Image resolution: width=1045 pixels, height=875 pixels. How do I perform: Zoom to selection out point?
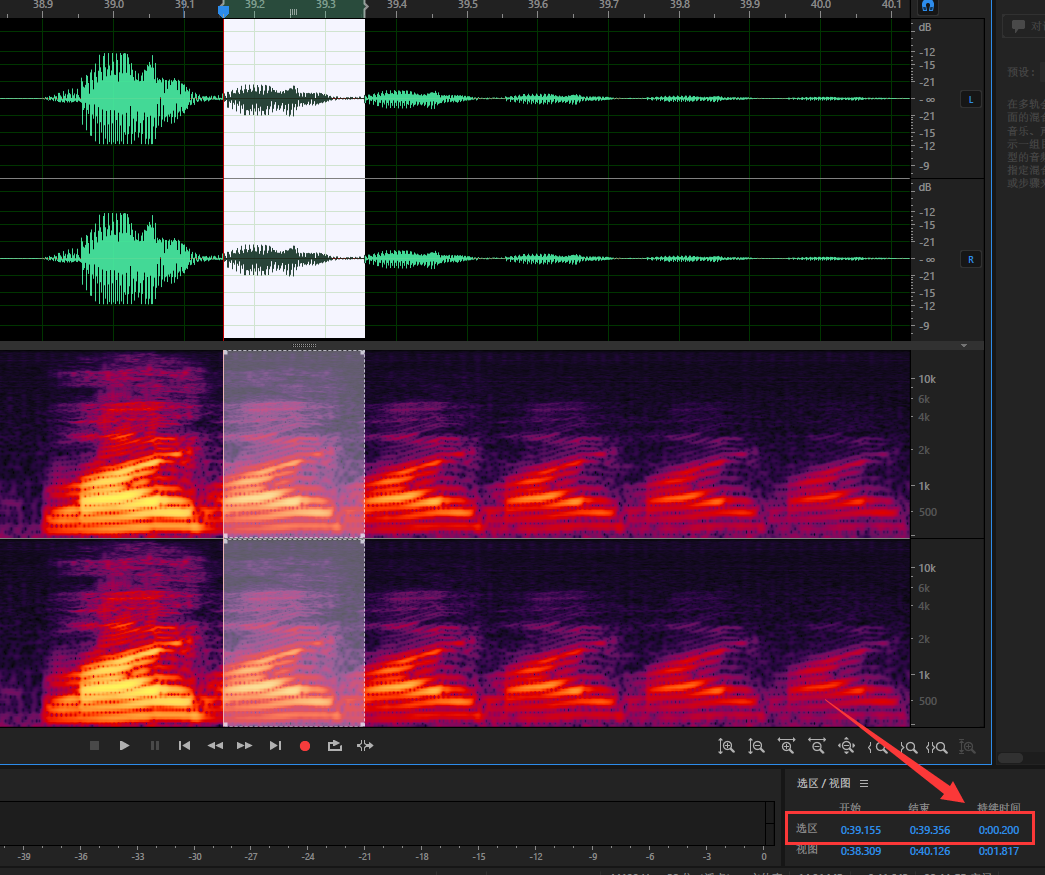tap(908, 747)
